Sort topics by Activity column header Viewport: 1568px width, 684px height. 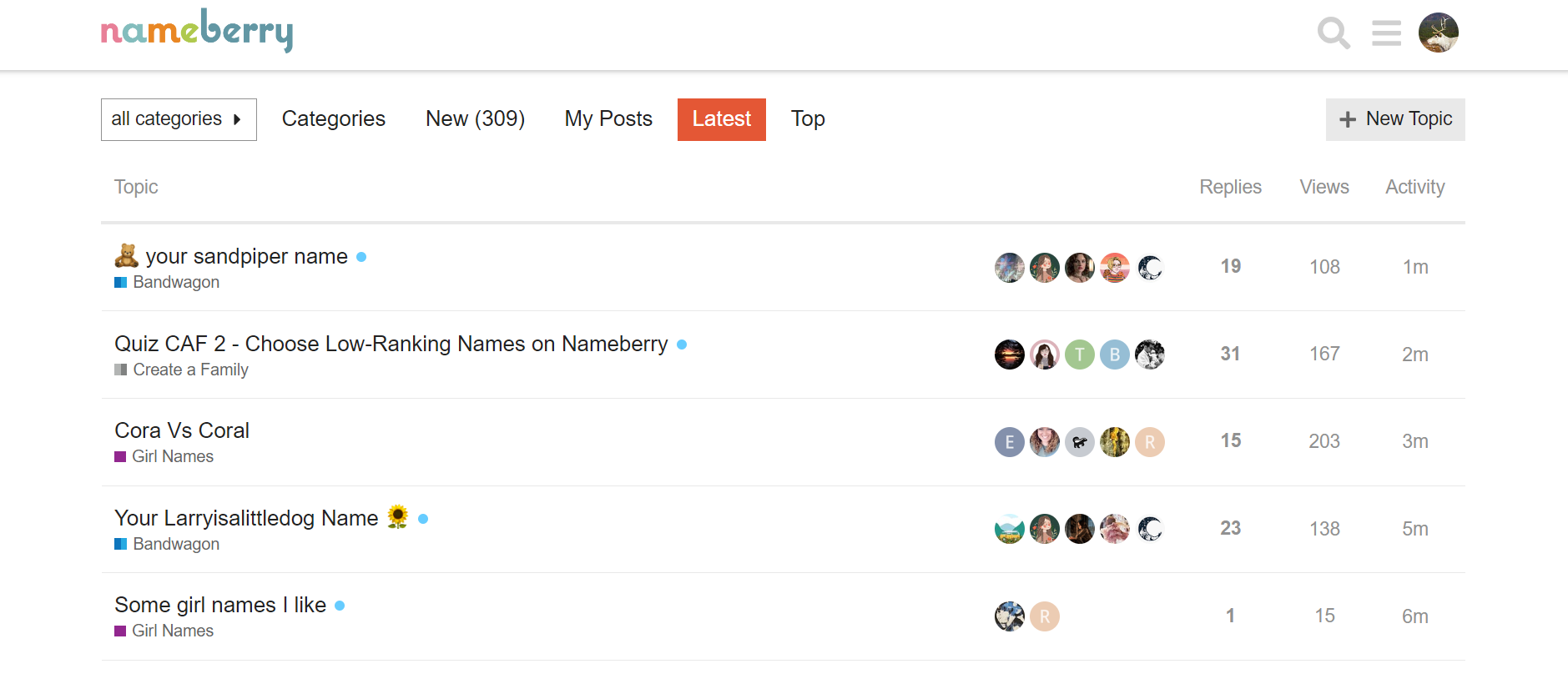[1415, 187]
